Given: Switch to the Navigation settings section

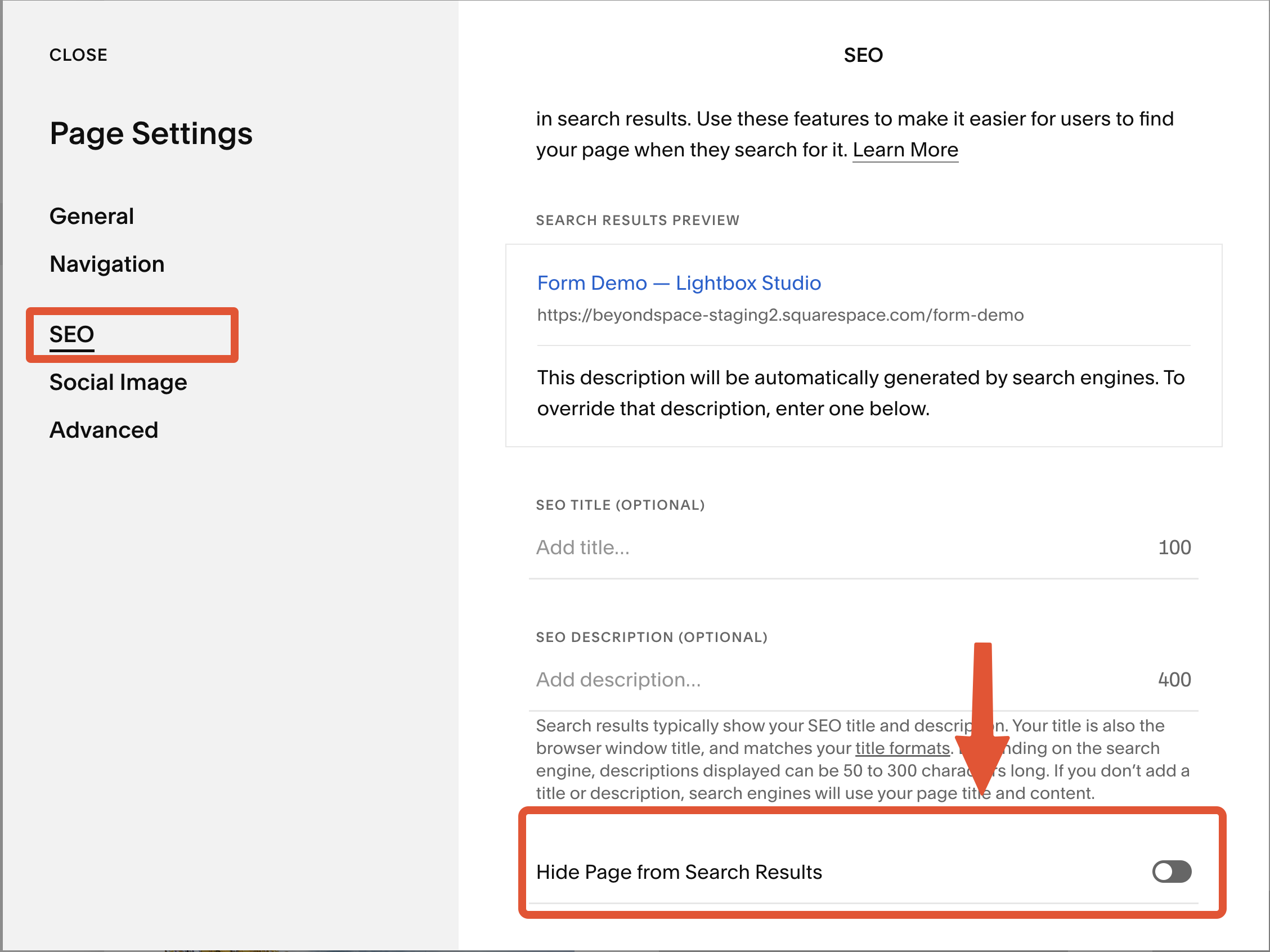Looking at the screenshot, I should coord(107,264).
